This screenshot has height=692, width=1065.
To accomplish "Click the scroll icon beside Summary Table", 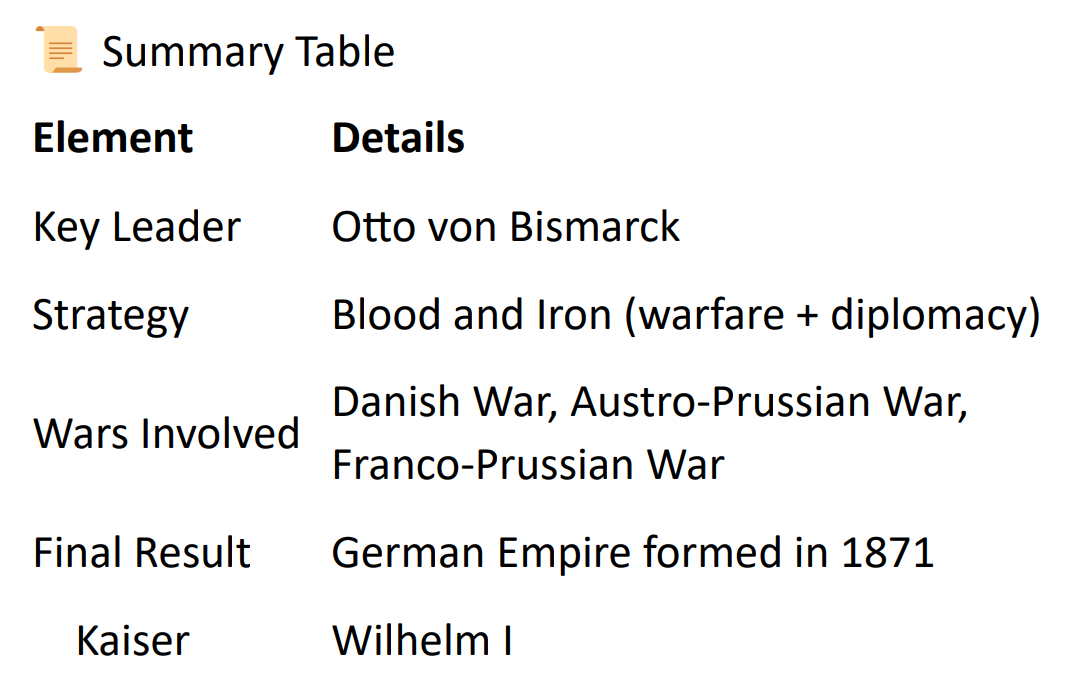I will point(59,50).
